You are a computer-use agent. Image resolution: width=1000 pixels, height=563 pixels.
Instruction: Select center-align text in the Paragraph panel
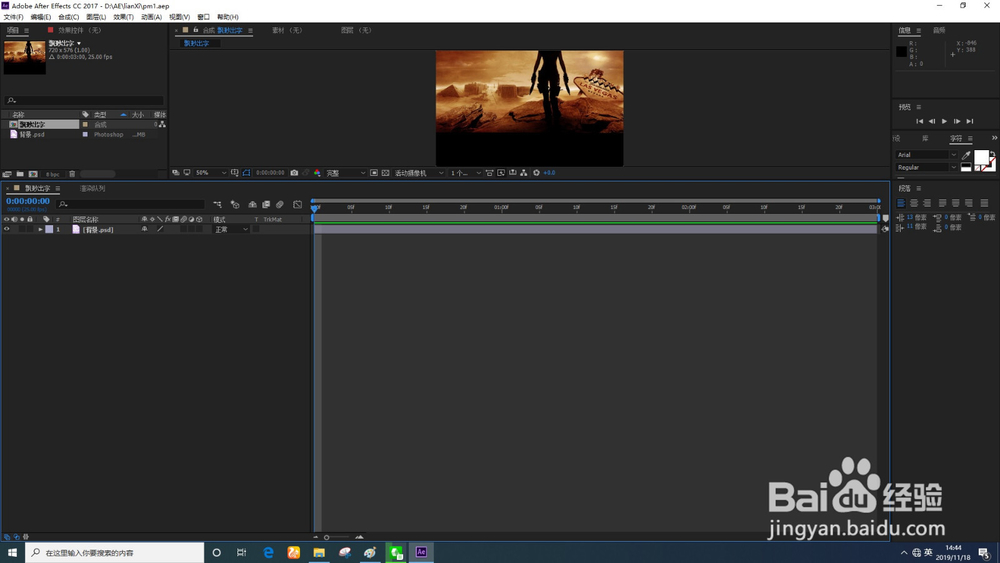pyautogui.click(x=914, y=203)
